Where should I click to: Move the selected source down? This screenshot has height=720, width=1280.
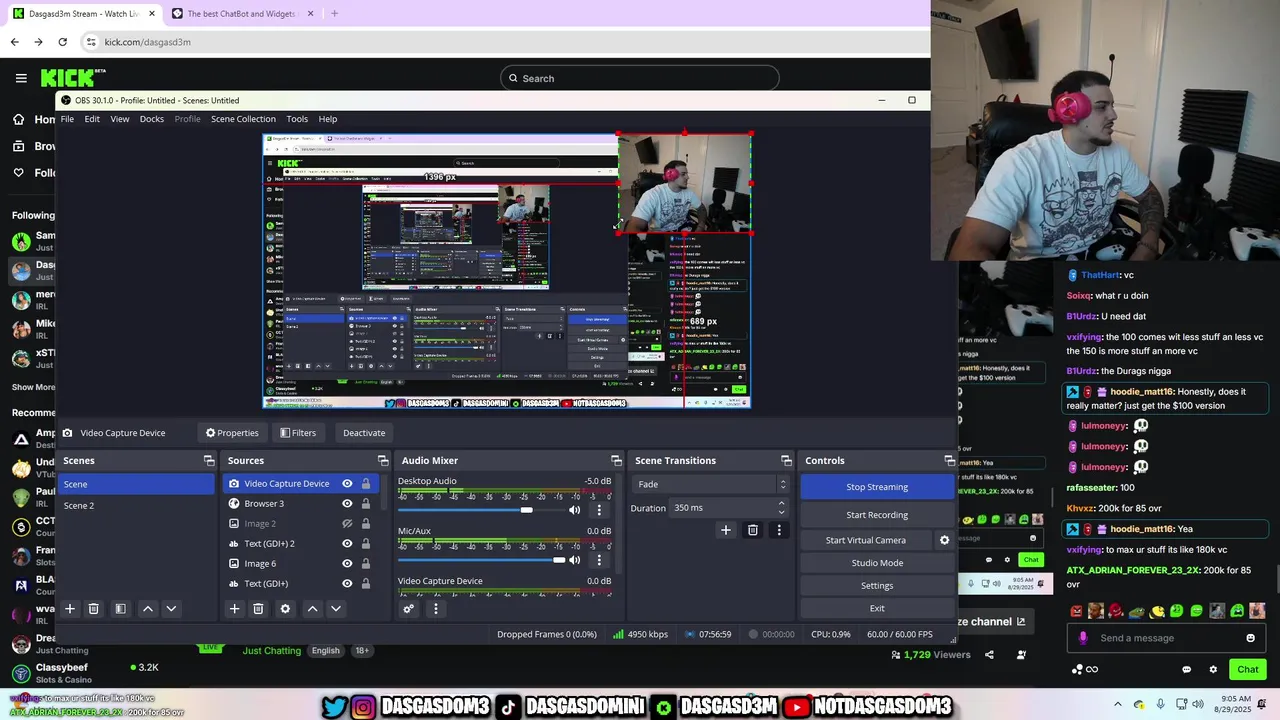click(336, 608)
